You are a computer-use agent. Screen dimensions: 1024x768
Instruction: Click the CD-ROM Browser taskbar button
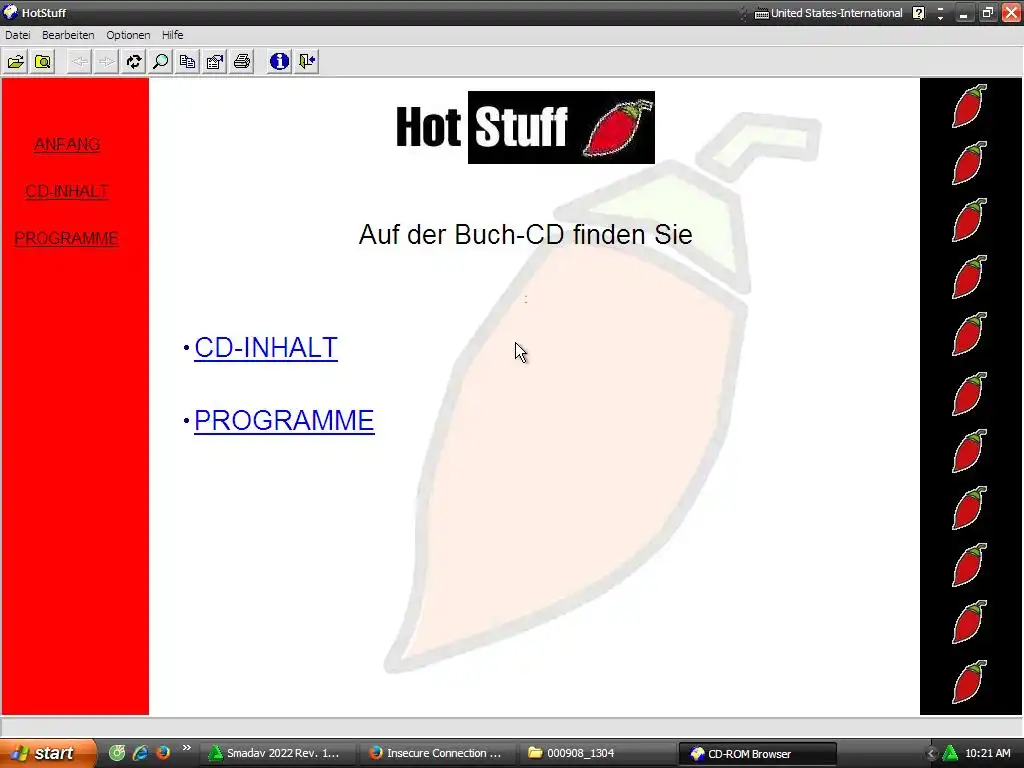[758, 753]
